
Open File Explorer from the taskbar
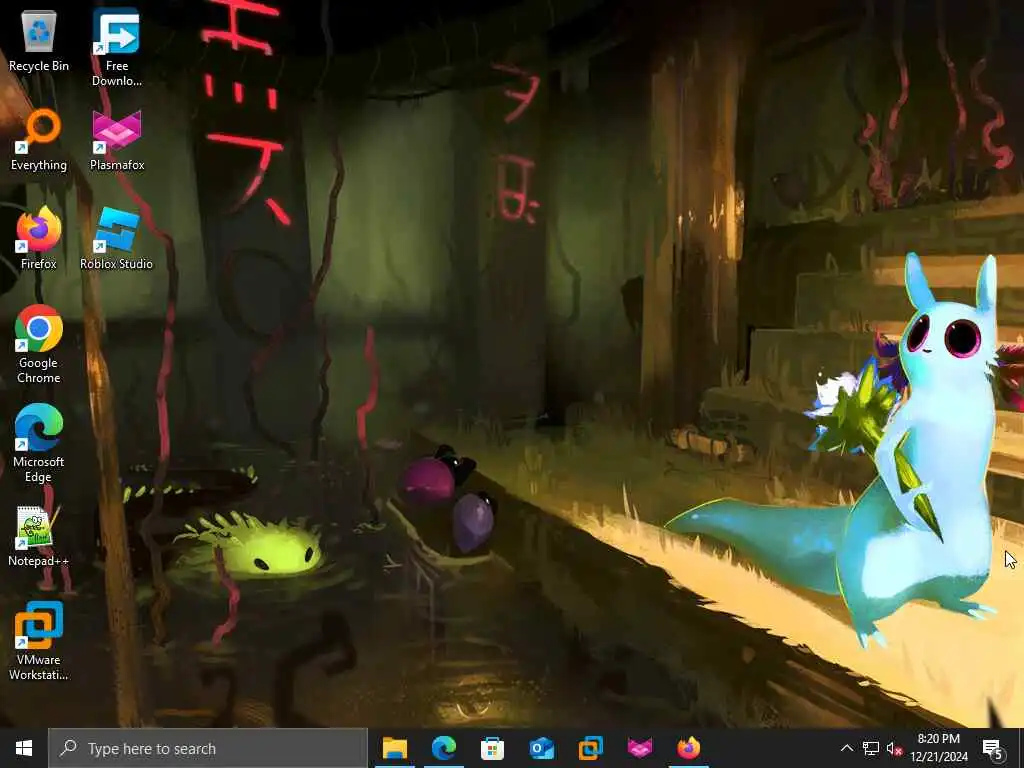pos(394,748)
